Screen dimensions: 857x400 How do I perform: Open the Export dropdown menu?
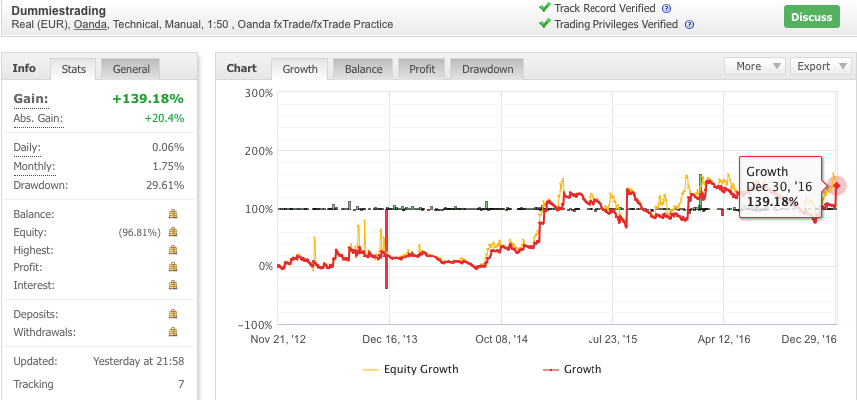820,67
